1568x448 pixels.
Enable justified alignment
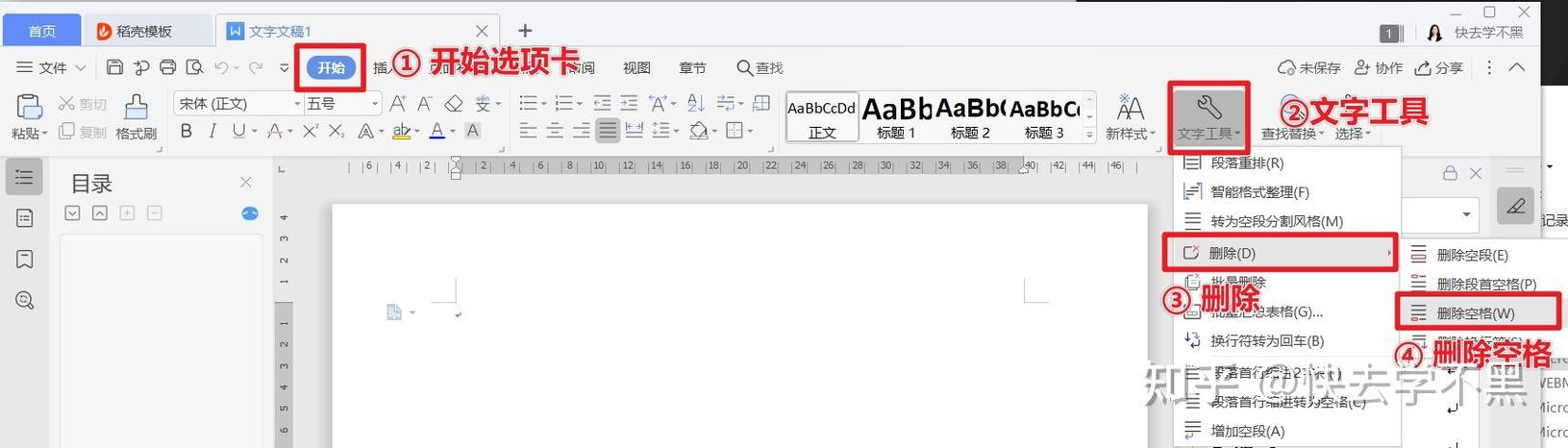[608, 131]
